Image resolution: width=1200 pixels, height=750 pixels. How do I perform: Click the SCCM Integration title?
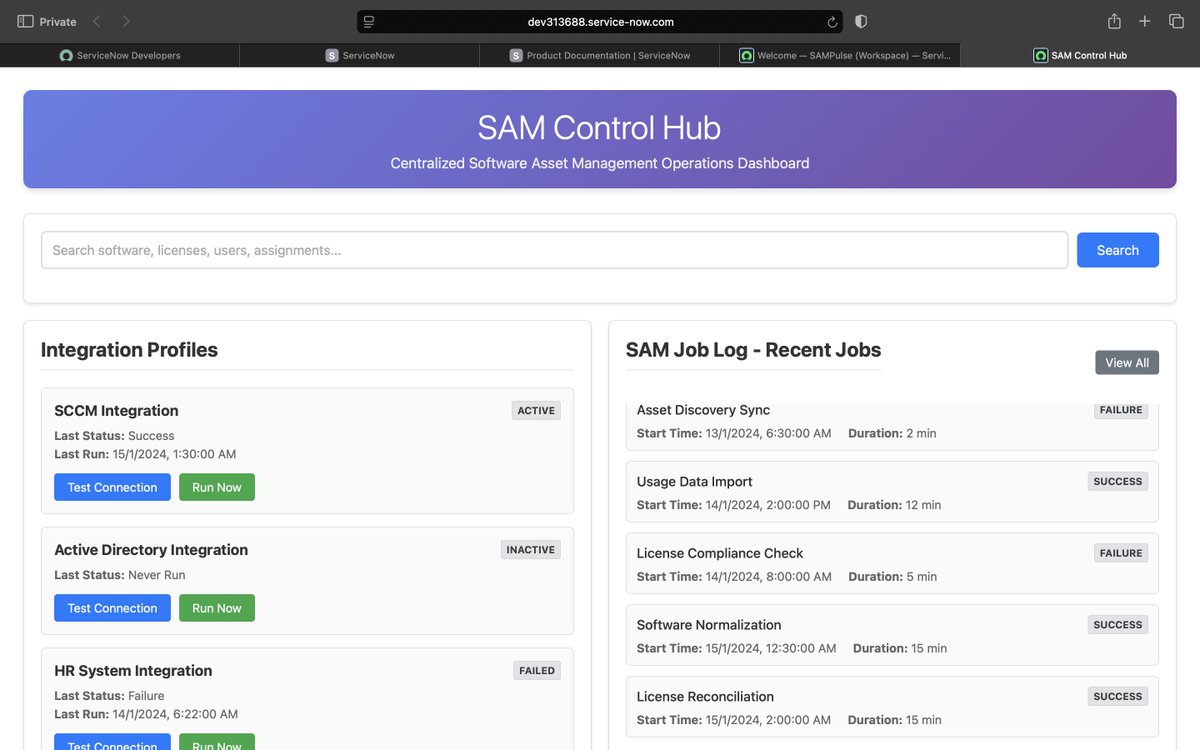tap(116, 411)
